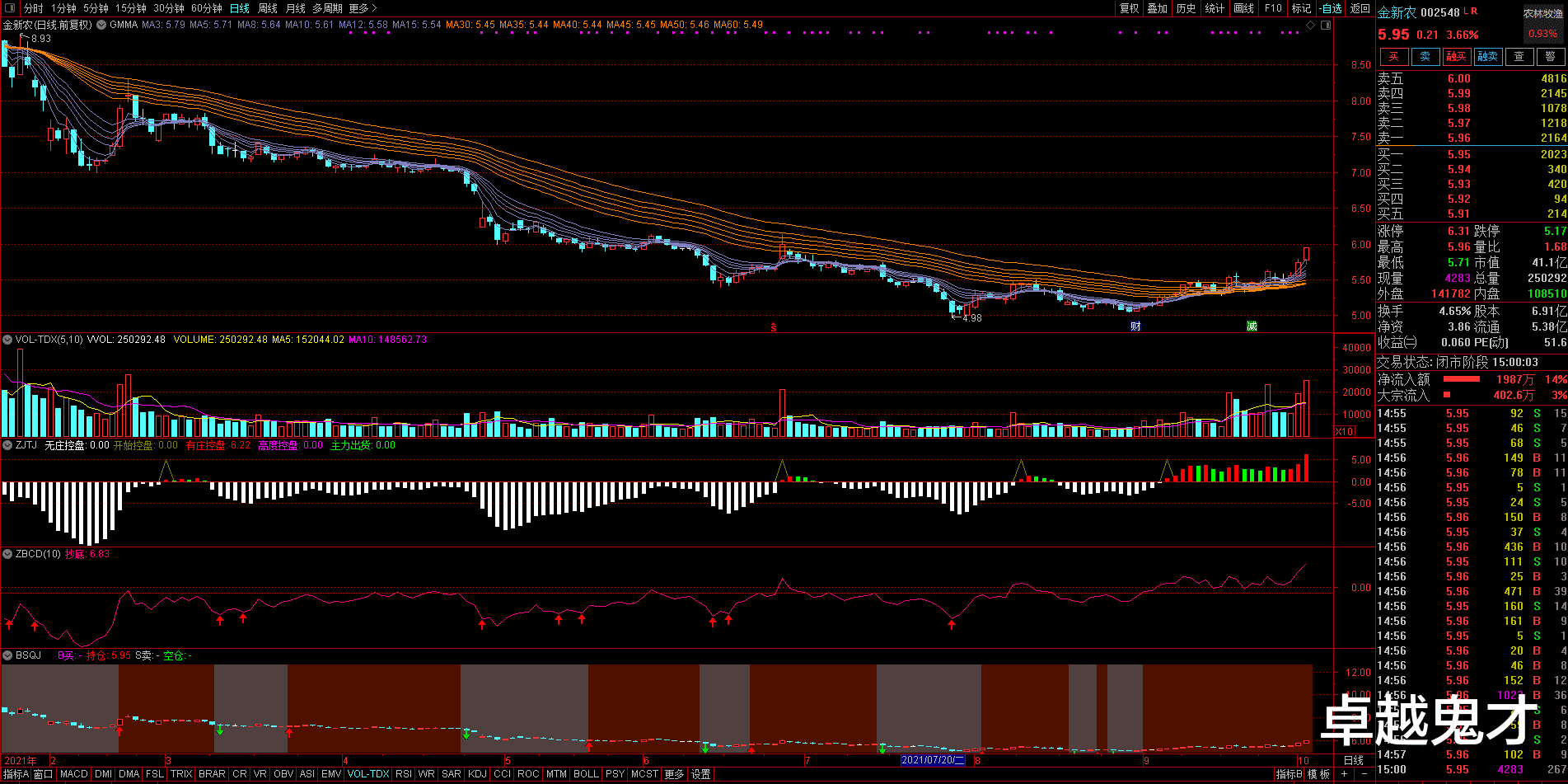Select the 日线 daily period
Viewport: 1568px width, 784px height.
click(x=240, y=8)
